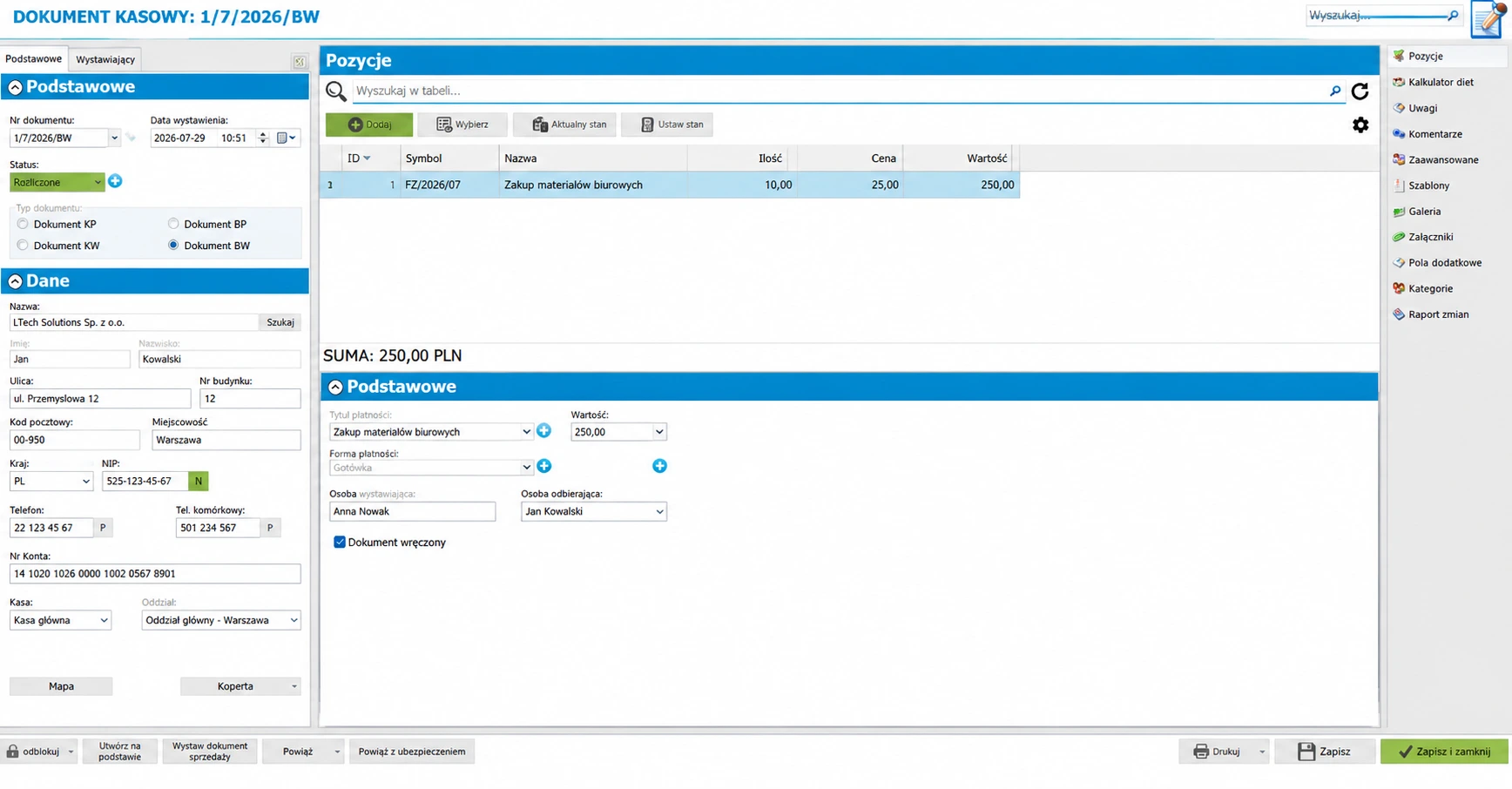The image size is (1512, 789).
Task: Open the Status Rozliczone dropdown
Action: (57, 182)
